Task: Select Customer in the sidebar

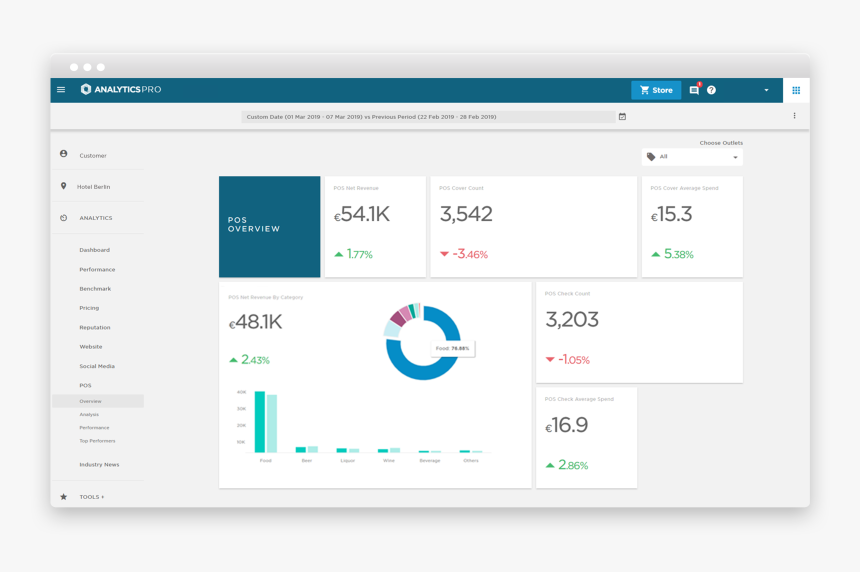Action: (x=93, y=156)
